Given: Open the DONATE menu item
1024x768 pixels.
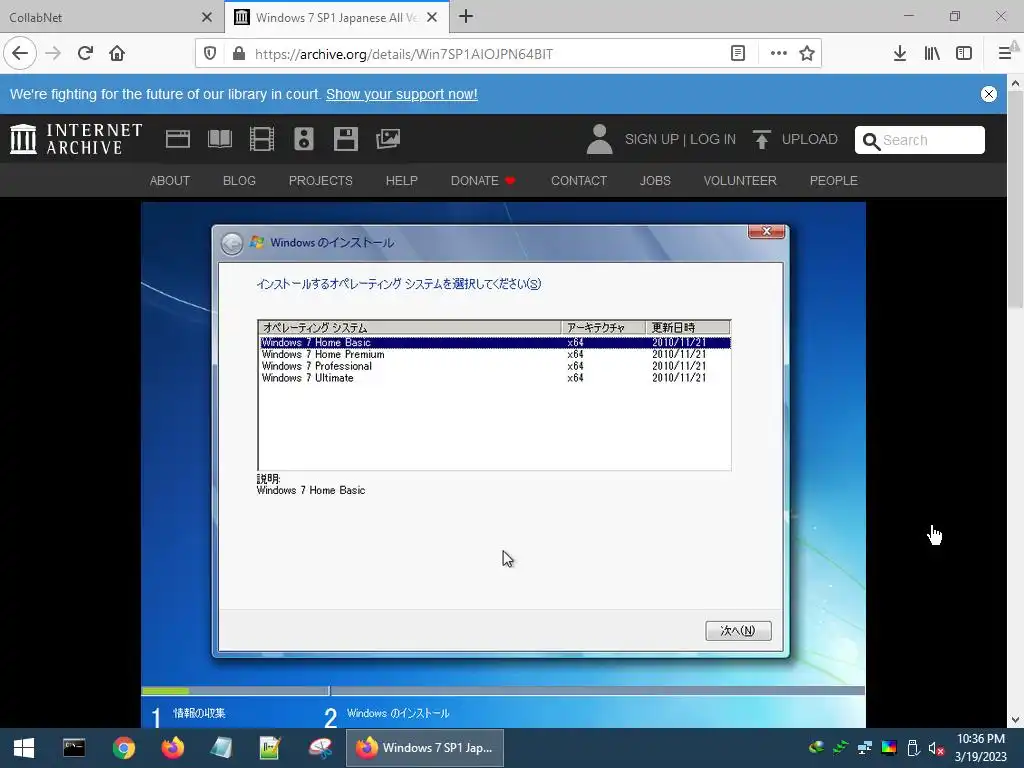Looking at the screenshot, I should pos(483,181).
